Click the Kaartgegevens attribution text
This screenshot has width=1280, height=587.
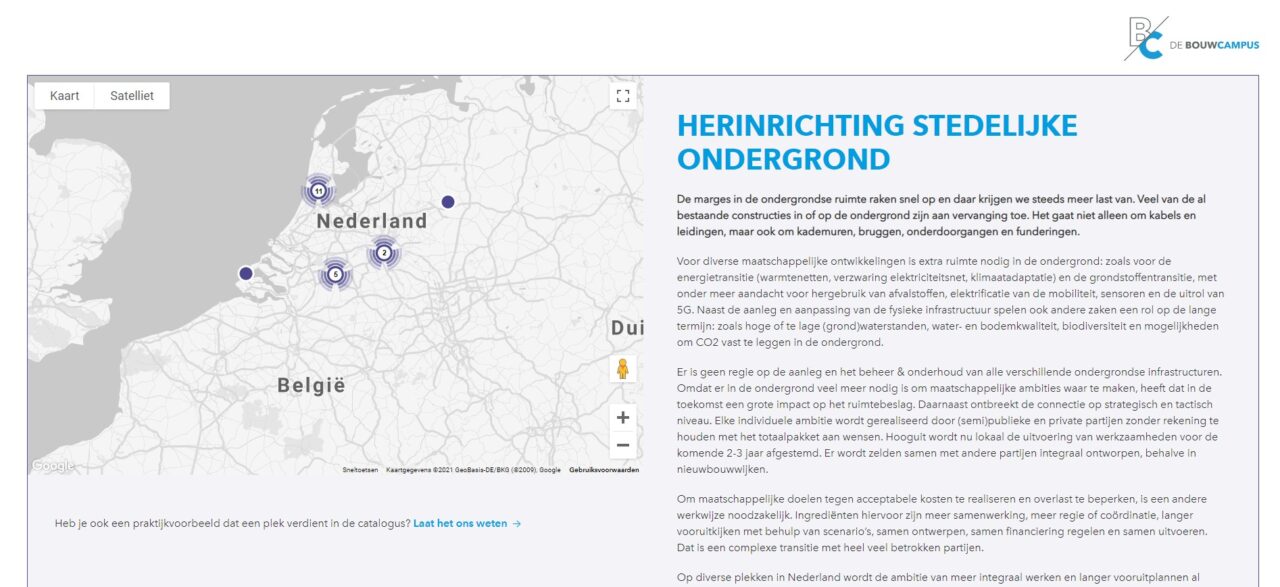coord(473,469)
